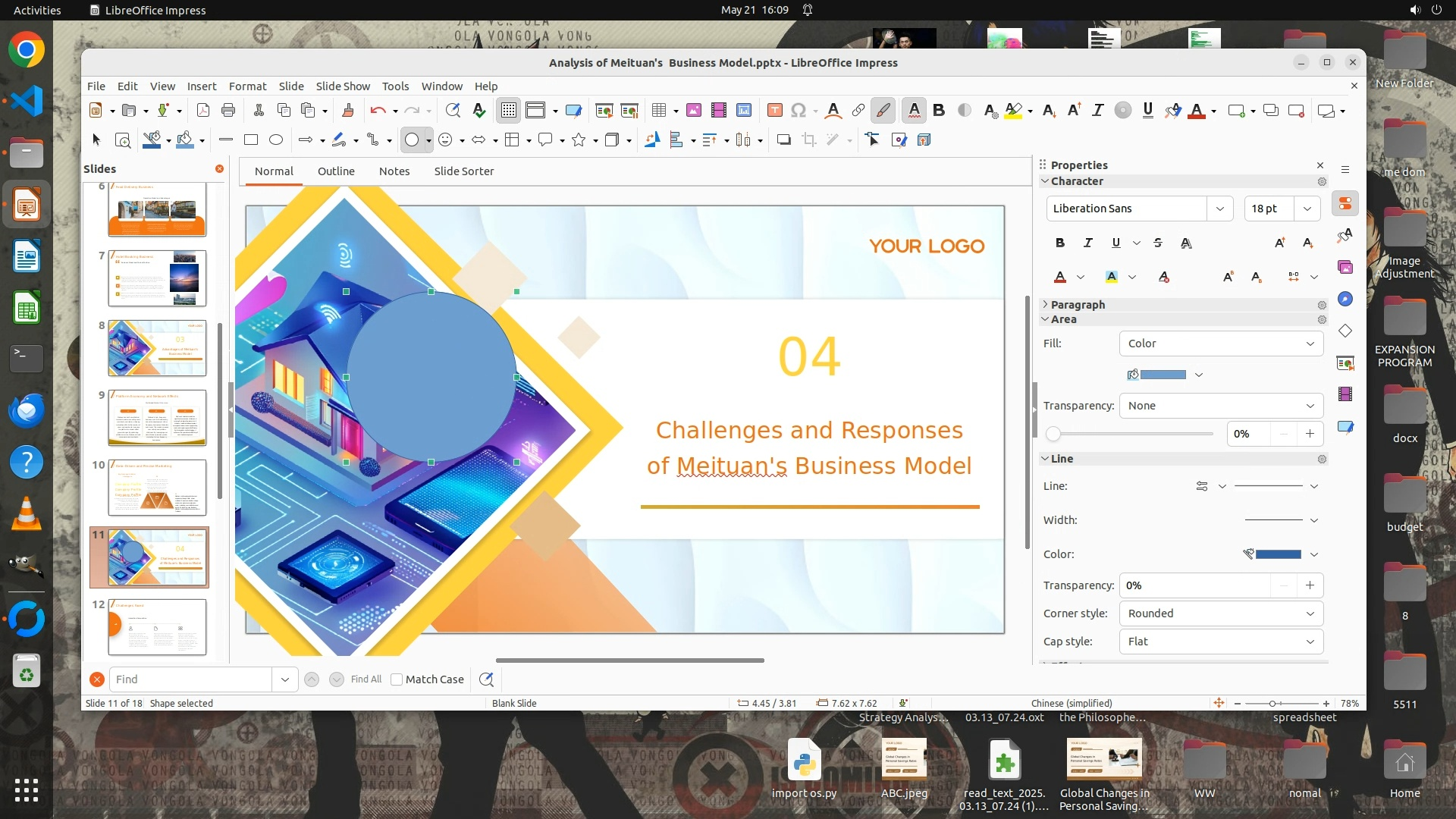Image resolution: width=1456 pixels, height=819 pixels.
Task: Open the Corner style dropdown
Action: click(1221, 613)
